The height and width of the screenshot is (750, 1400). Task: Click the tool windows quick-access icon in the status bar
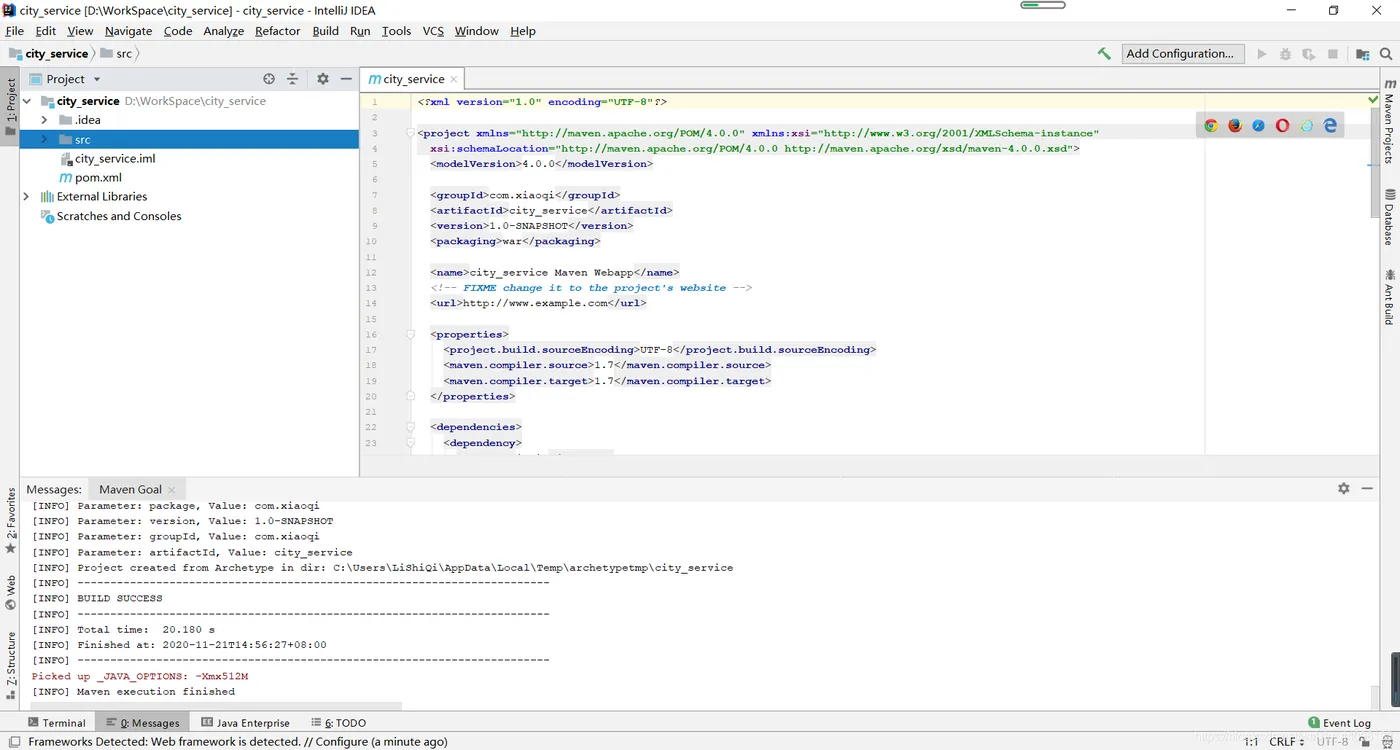[x=14, y=742]
